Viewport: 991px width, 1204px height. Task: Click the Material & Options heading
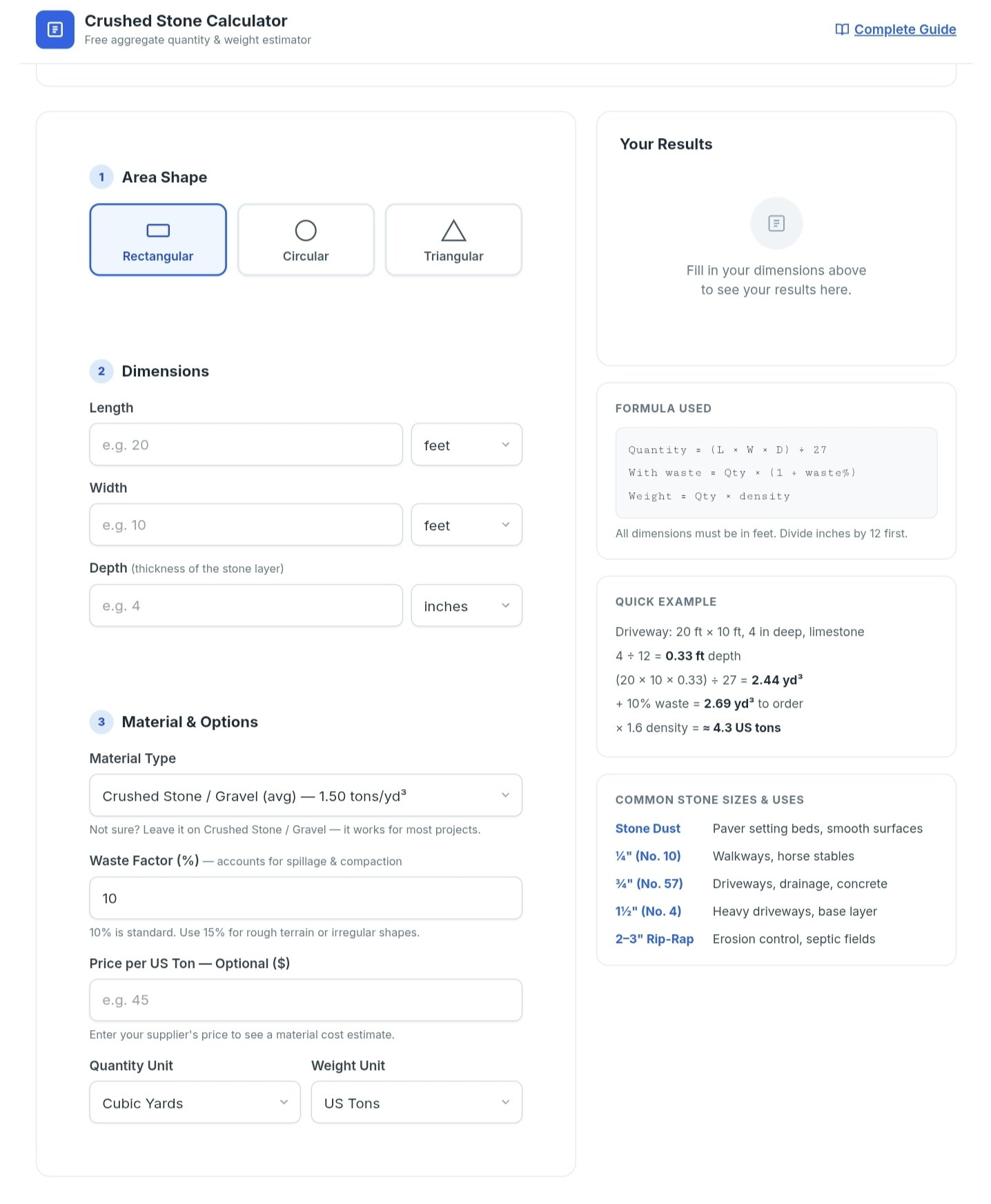point(190,722)
